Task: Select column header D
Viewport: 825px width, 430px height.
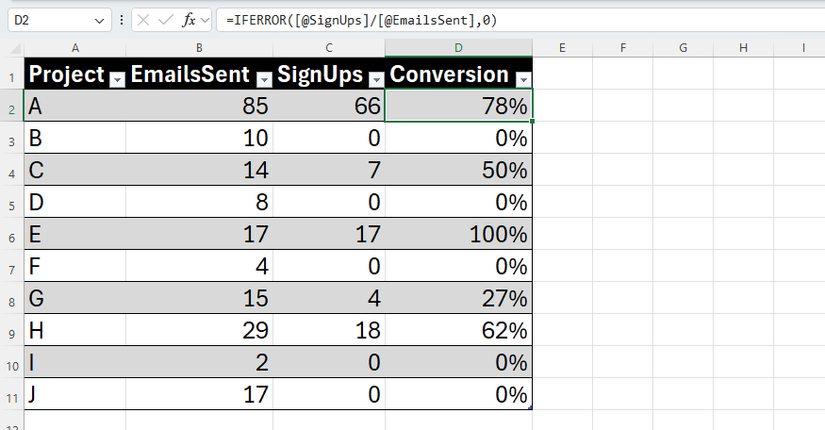Action: point(458,48)
